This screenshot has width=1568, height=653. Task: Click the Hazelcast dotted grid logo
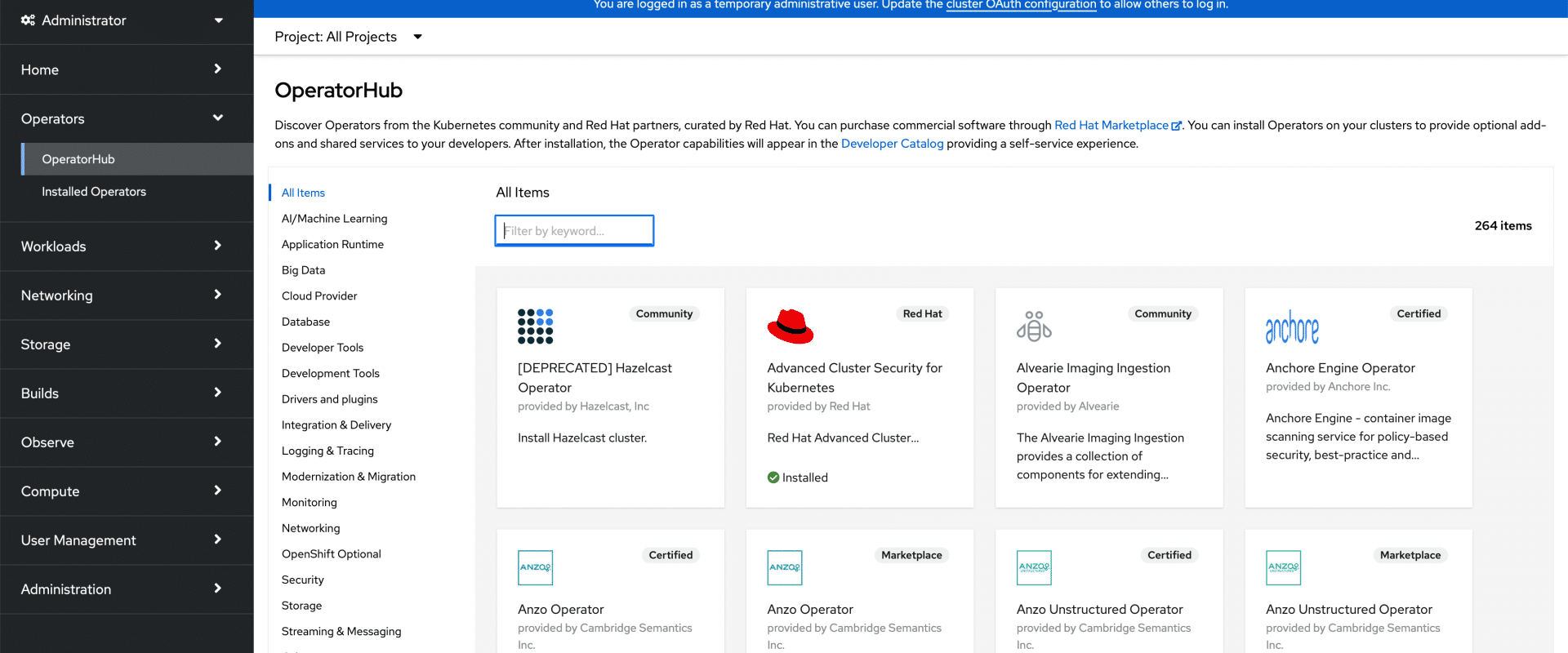click(536, 326)
